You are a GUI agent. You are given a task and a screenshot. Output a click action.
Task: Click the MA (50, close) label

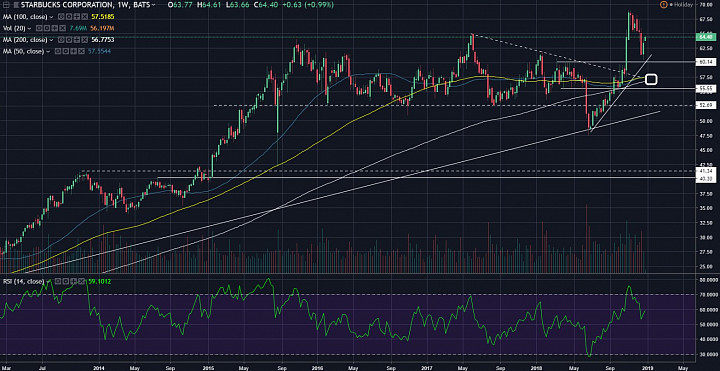(23, 51)
